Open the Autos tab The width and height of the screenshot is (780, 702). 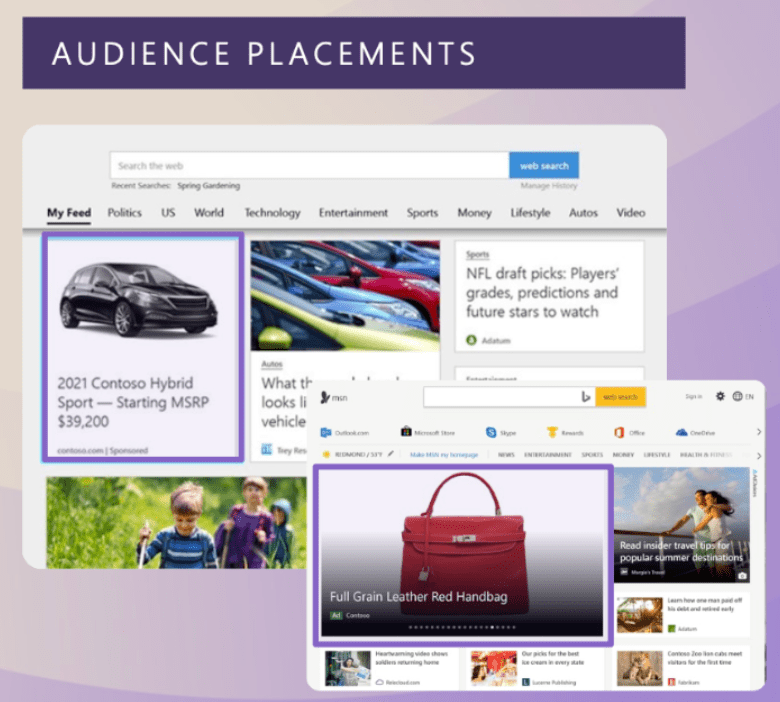point(583,213)
